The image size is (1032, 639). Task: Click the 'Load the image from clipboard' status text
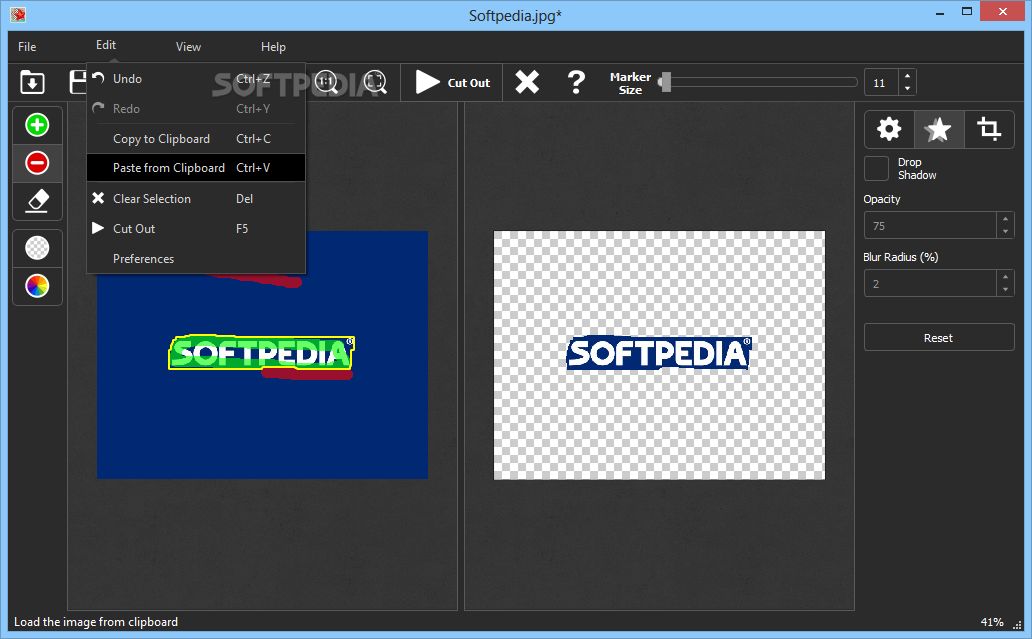(x=96, y=622)
